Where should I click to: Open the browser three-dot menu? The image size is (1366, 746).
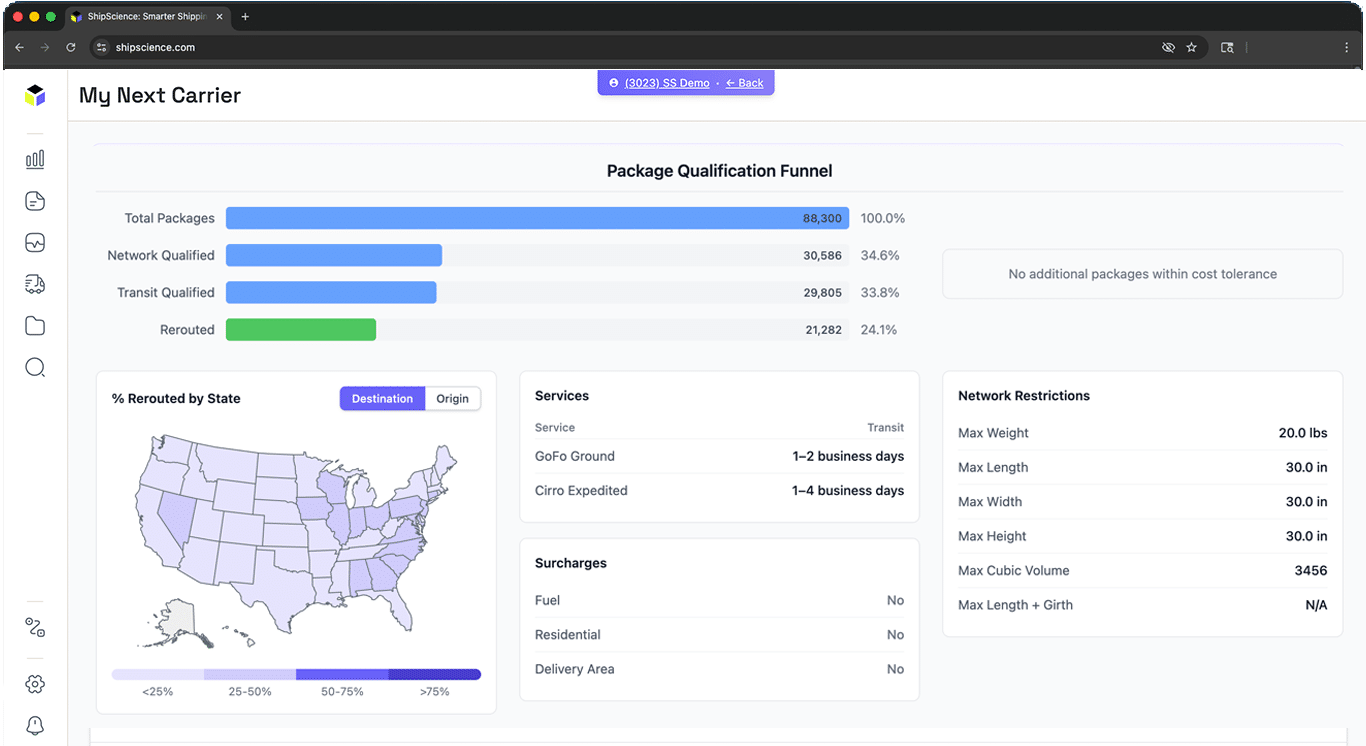click(1345, 47)
